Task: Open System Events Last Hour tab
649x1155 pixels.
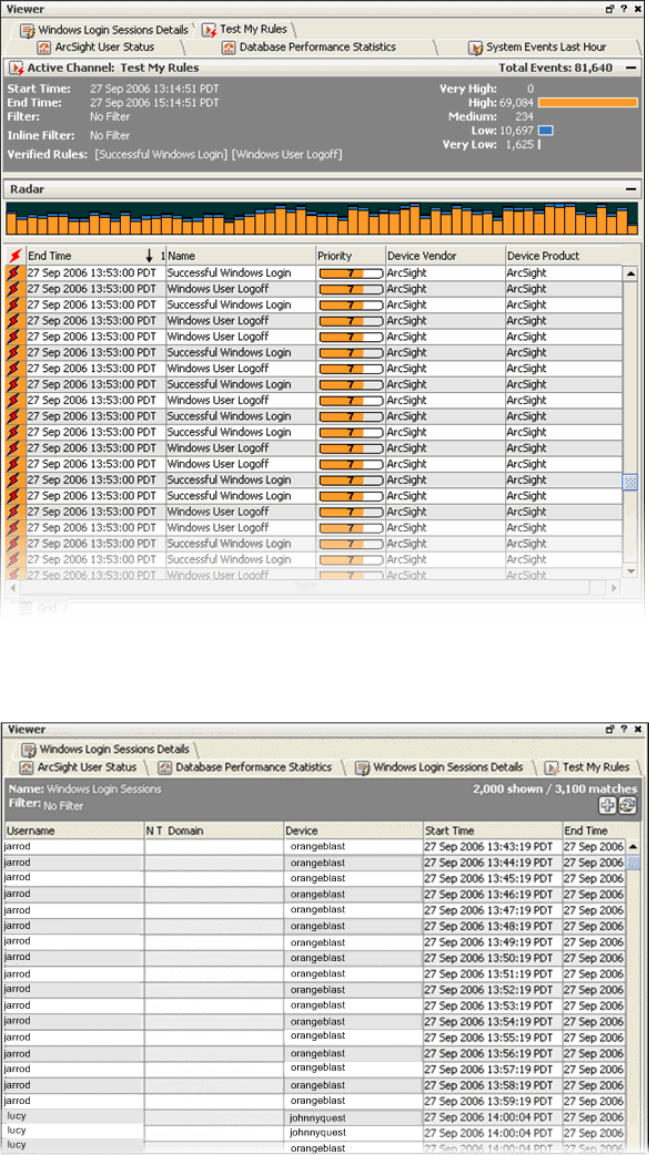Action: pyautogui.click(x=538, y=47)
